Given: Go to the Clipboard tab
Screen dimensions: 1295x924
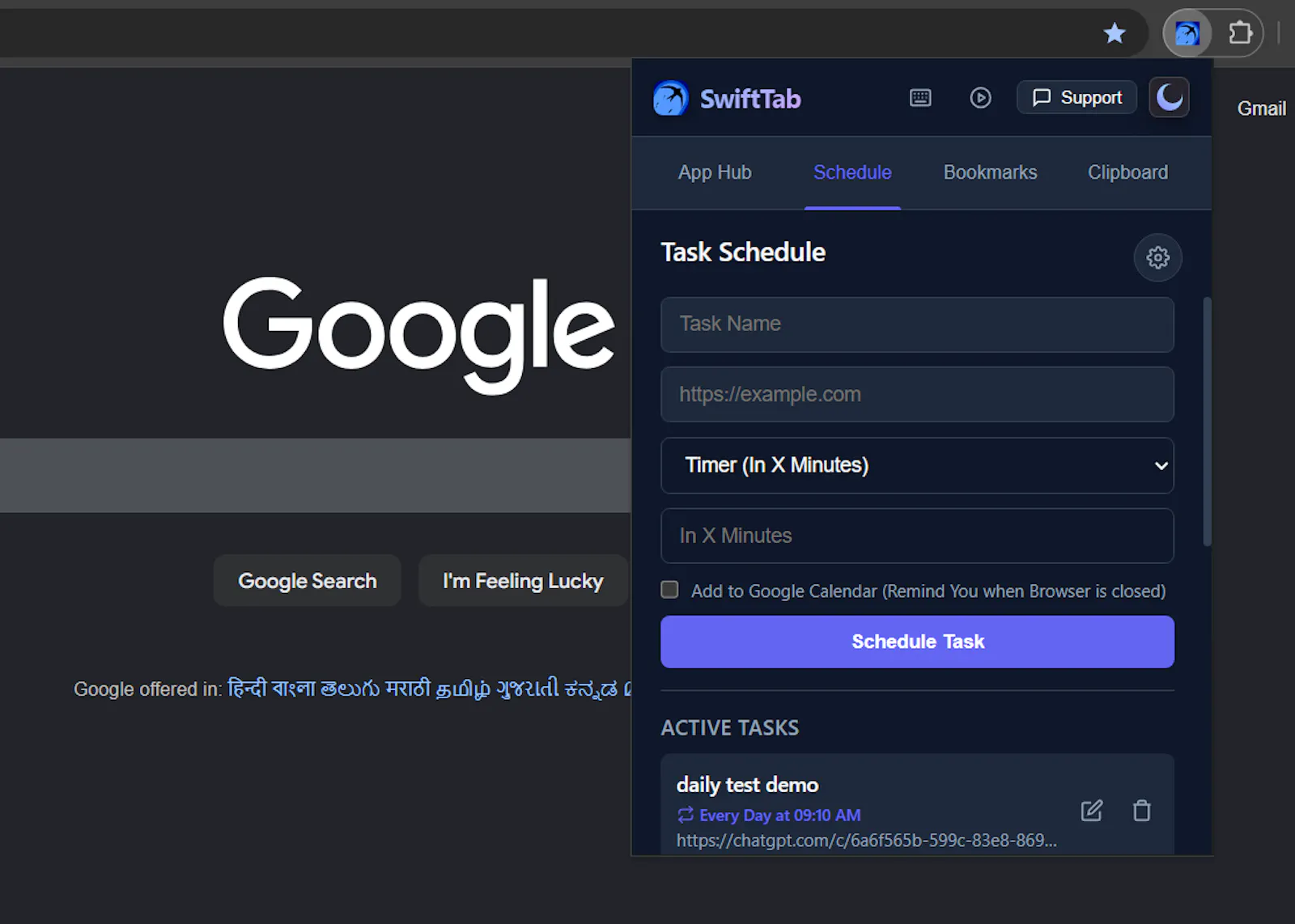Looking at the screenshot, I should pyautogui.click(x=1127, y=172).
